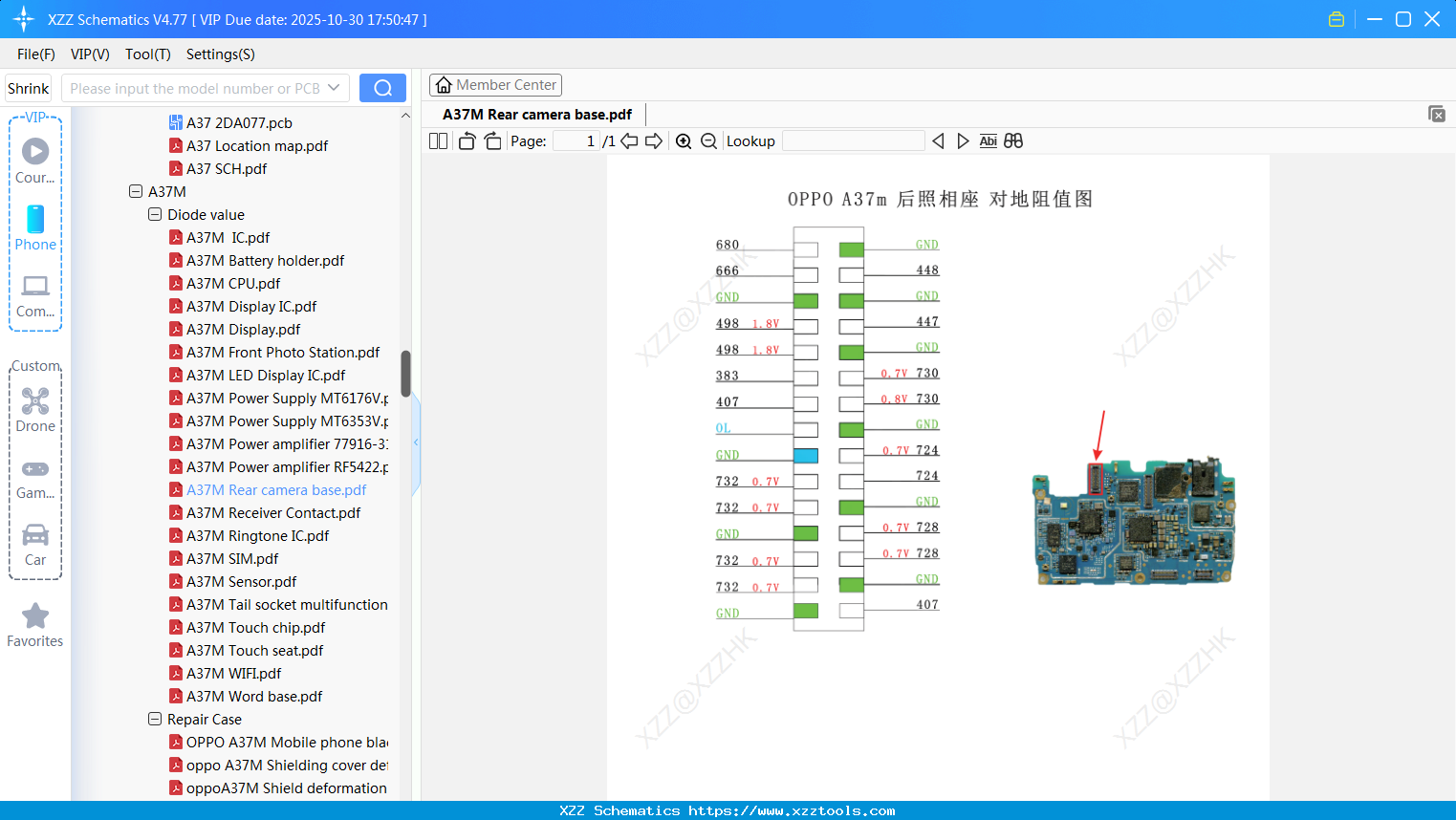Open A37M IC.pdf
The width and height of the screenshot is (1456, 820).
pyautogui.click(x=228, y=237)
